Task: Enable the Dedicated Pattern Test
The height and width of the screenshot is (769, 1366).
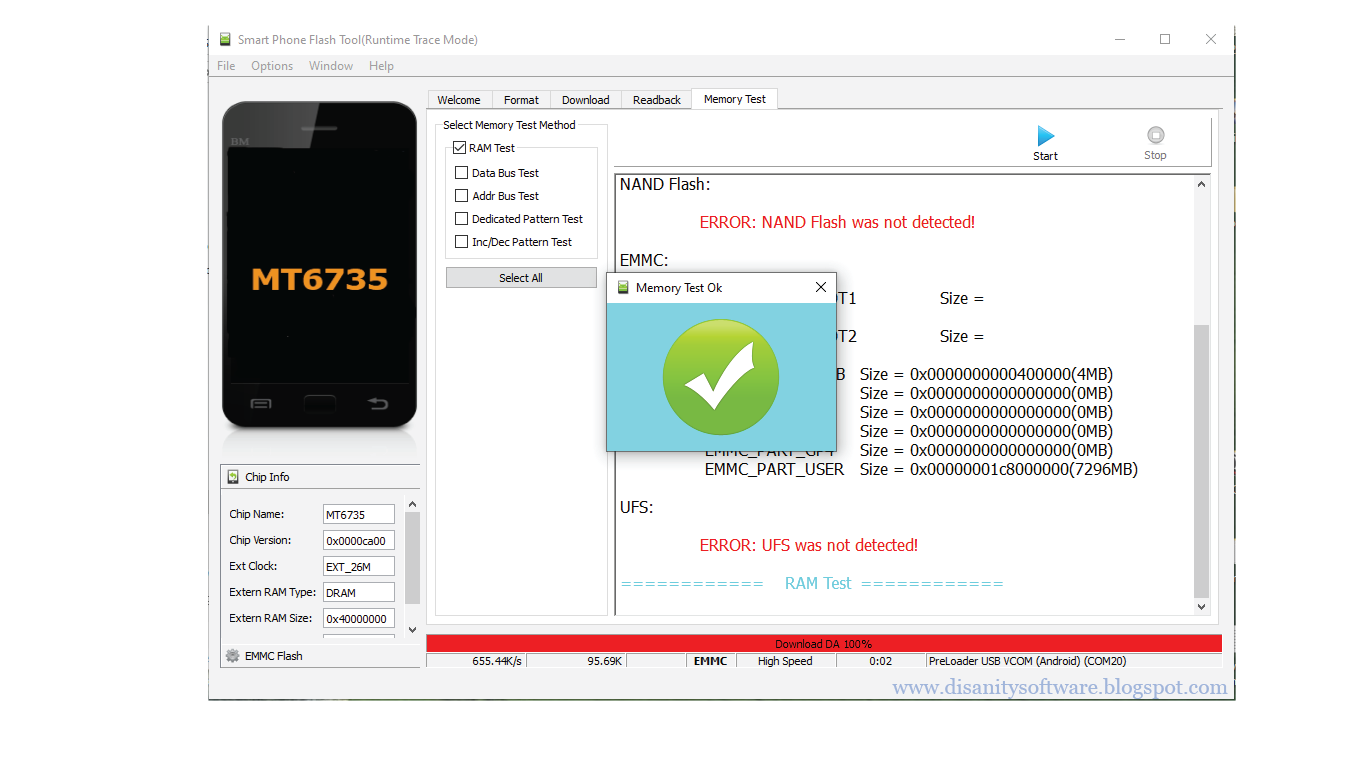Action: [461, 218]
